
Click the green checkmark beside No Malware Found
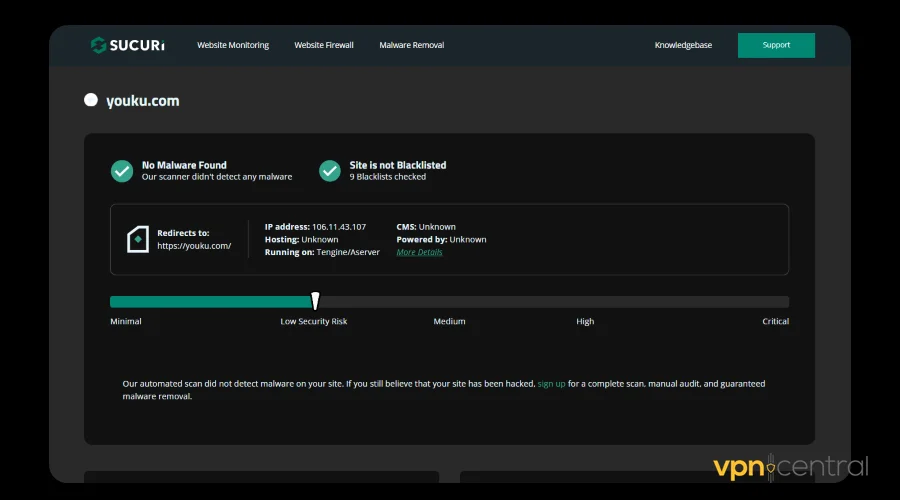click(x=122, y=171)
